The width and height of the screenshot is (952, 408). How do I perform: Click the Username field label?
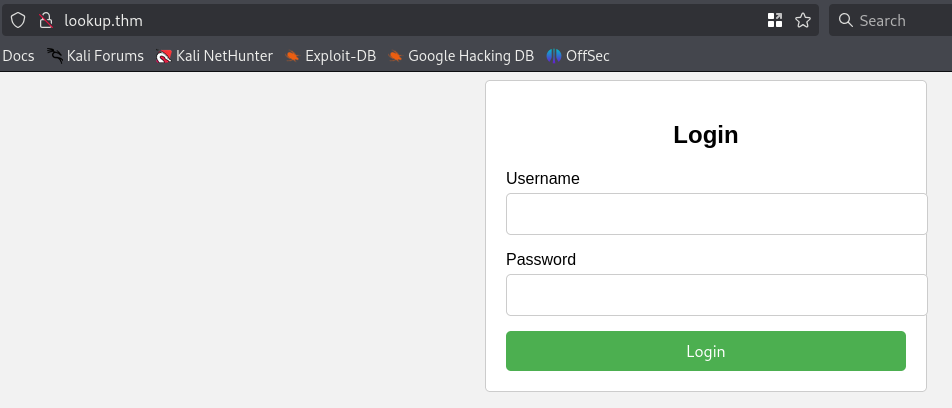[x=543, y=179]
